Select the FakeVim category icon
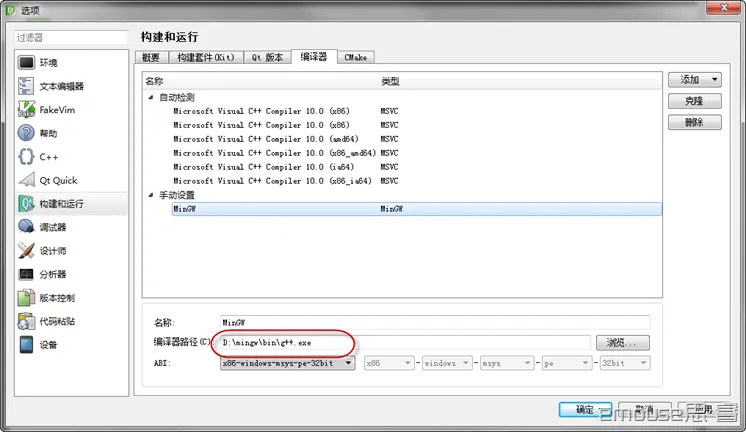Image resolution: width=746 pixels, height=432 pixels. [26, 109]
